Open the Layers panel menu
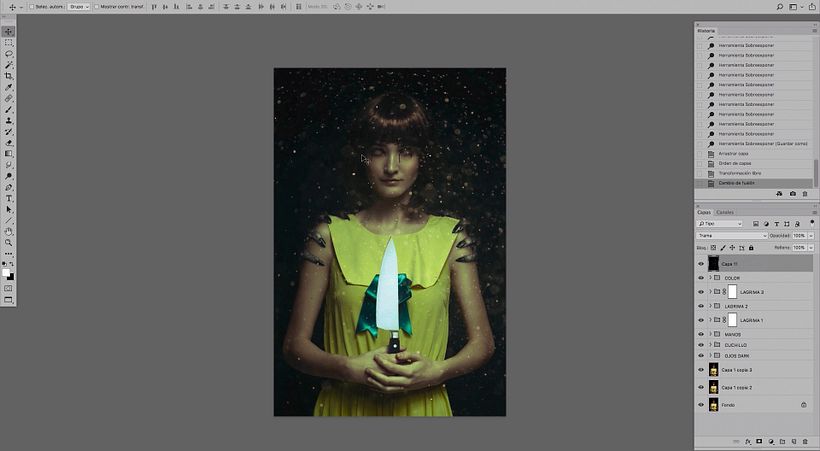This screenshot has height=451, width=820. [x=814, y=212]
